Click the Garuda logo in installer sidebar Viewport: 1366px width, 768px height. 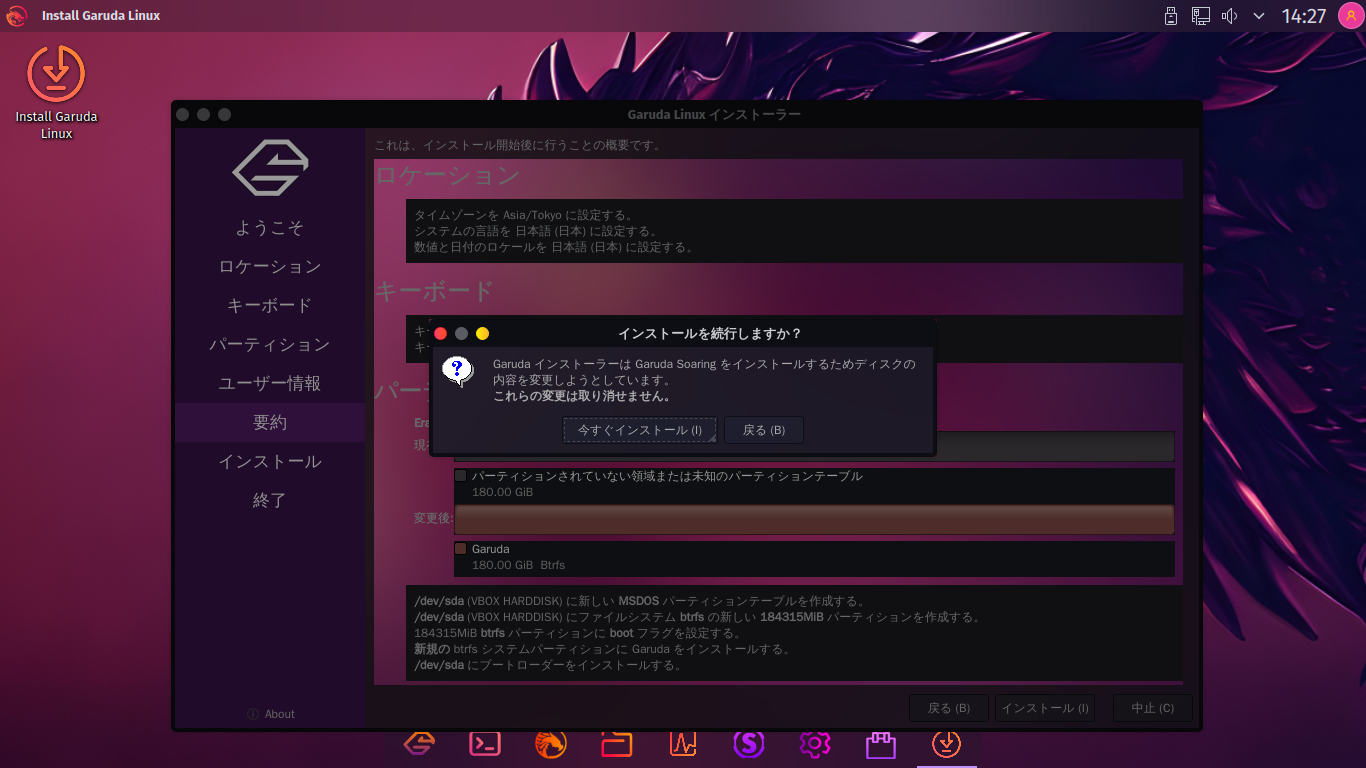270,168
